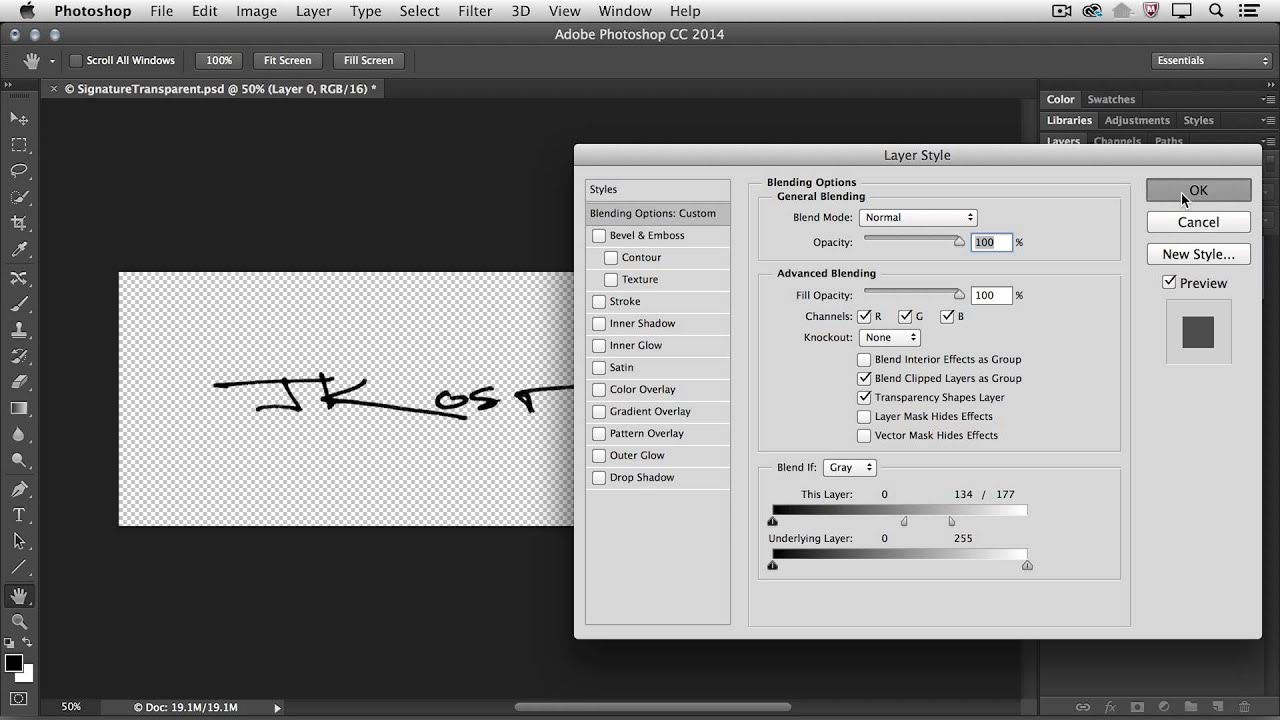Viewport: 1280px width, 720px height.
Task: Click the Fit Screen button
Action: click(287, 60)
